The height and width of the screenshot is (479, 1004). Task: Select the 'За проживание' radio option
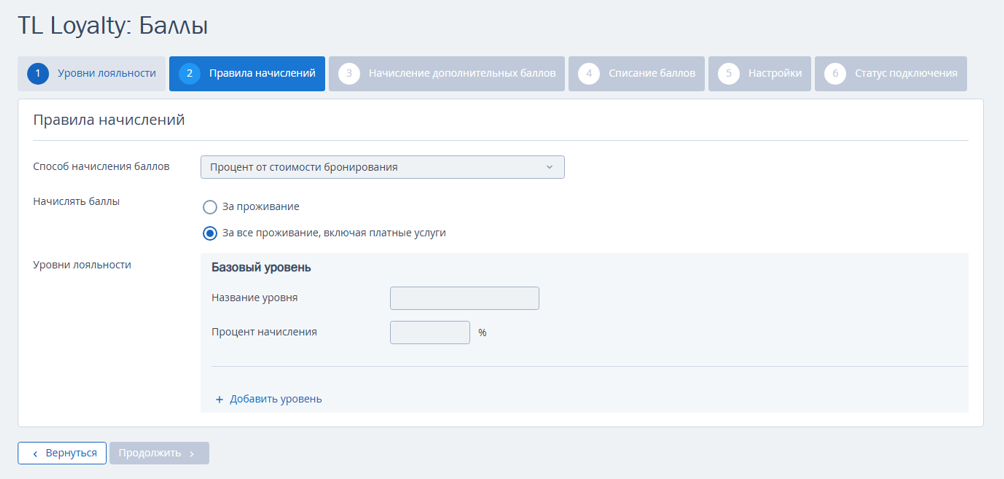click(251, 207)
